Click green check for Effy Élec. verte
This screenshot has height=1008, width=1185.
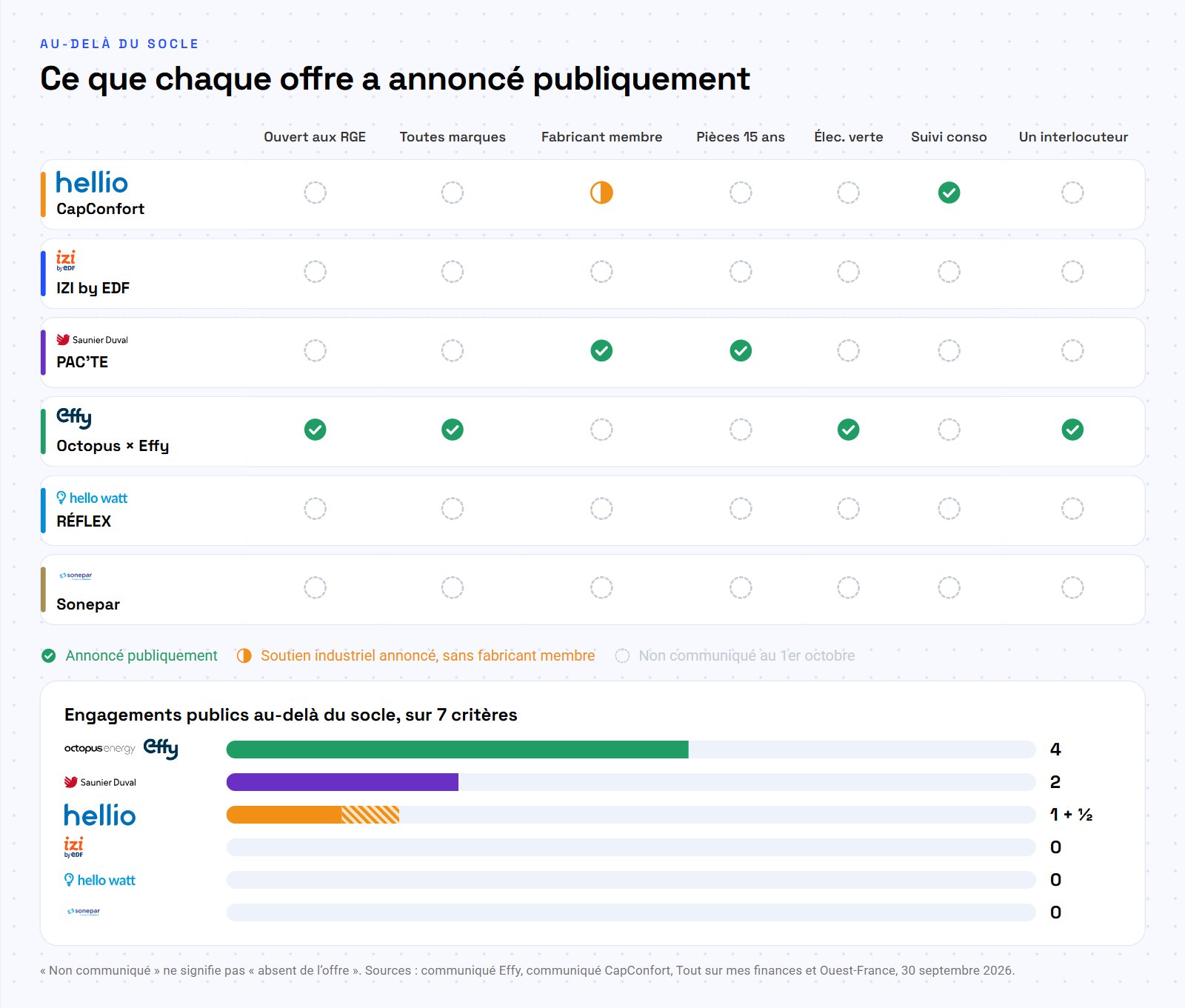[848, 430]
